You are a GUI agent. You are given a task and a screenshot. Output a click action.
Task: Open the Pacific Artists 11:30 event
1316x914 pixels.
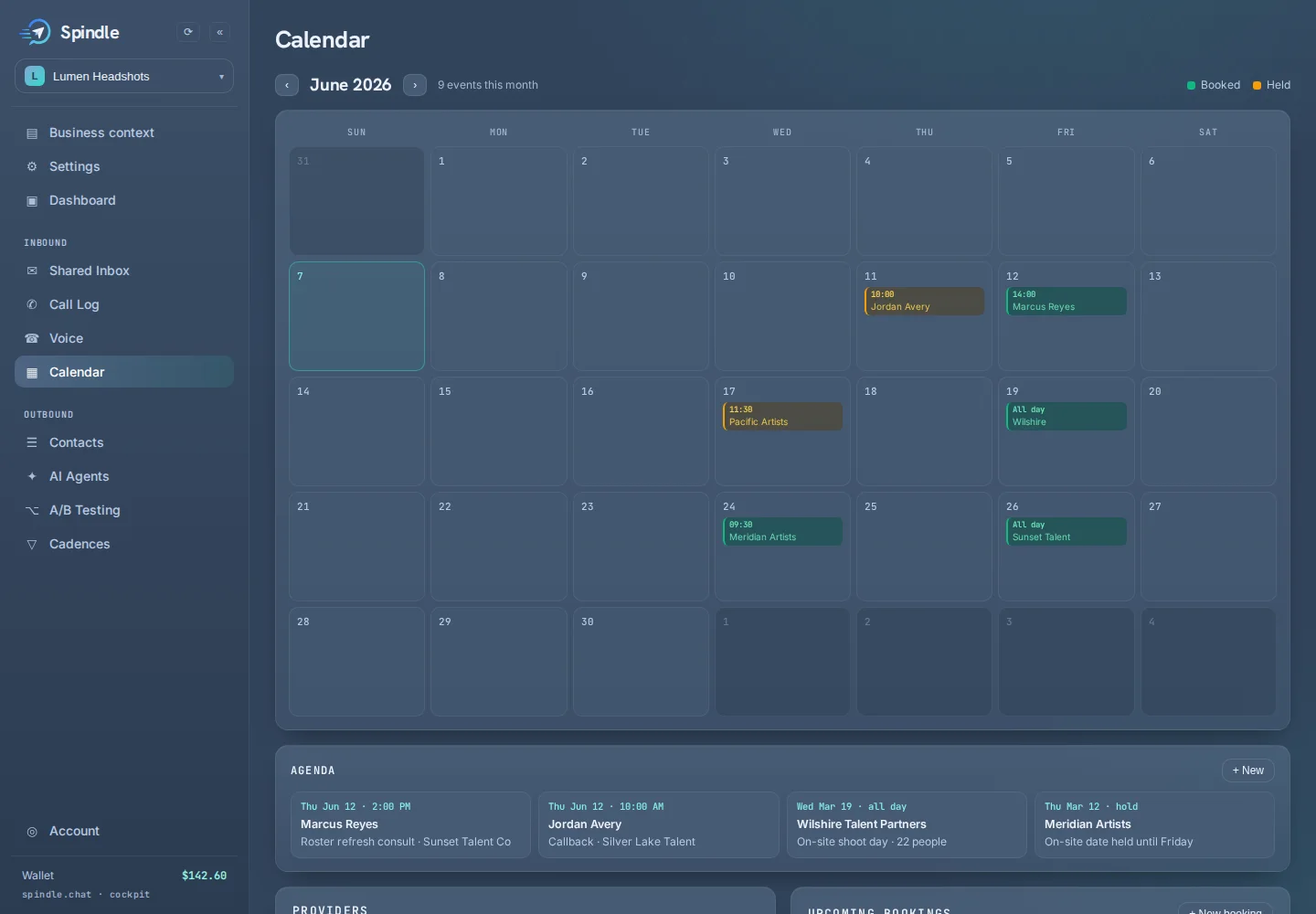tap(782, 416)
